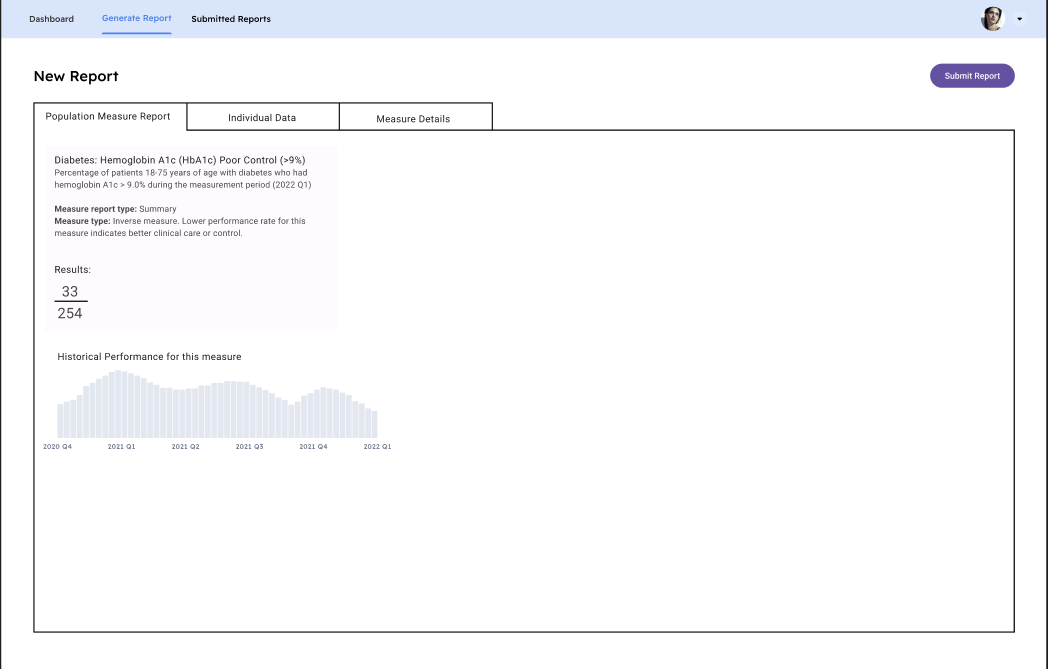Screen dimensions: 1048x669
Task: Click the 2021 Q3 axis label
Action: pos(248,447)
